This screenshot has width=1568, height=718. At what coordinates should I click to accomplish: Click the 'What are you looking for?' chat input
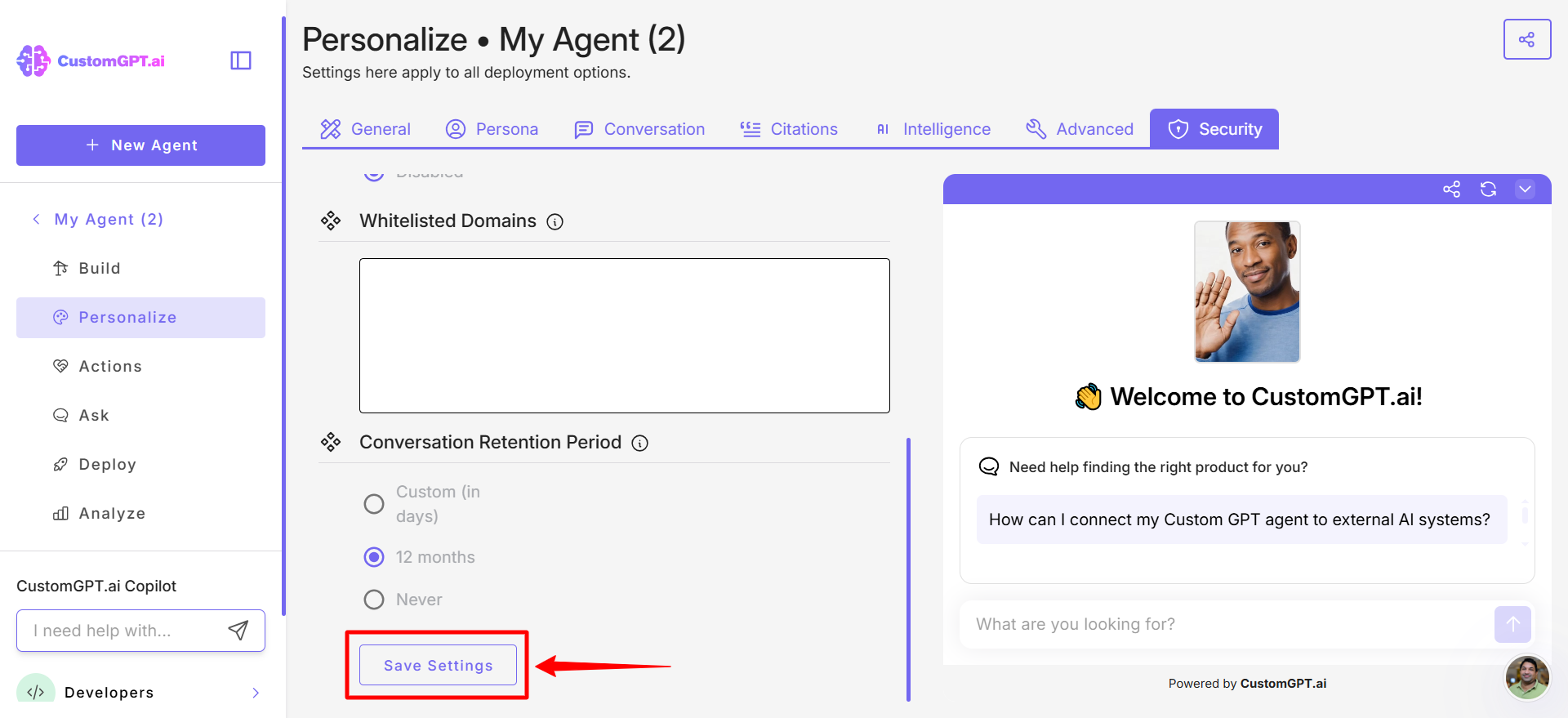coord(1225,624)
